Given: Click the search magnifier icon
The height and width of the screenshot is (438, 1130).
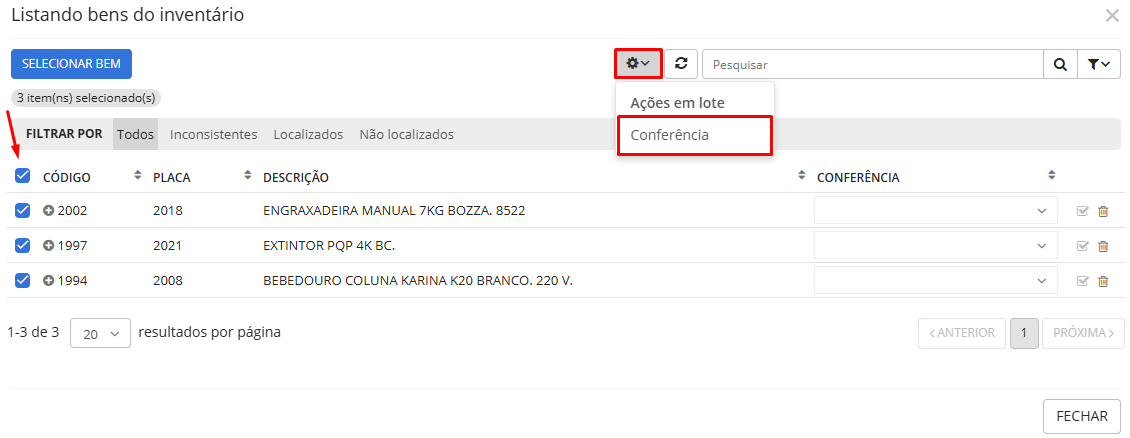Looking at the screenshot, I should [1060, 65].
